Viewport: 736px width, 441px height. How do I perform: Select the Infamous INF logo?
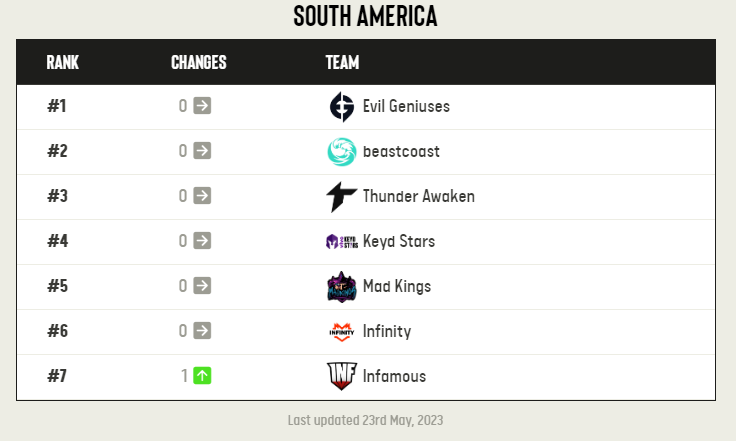click(x=342, y=376)
